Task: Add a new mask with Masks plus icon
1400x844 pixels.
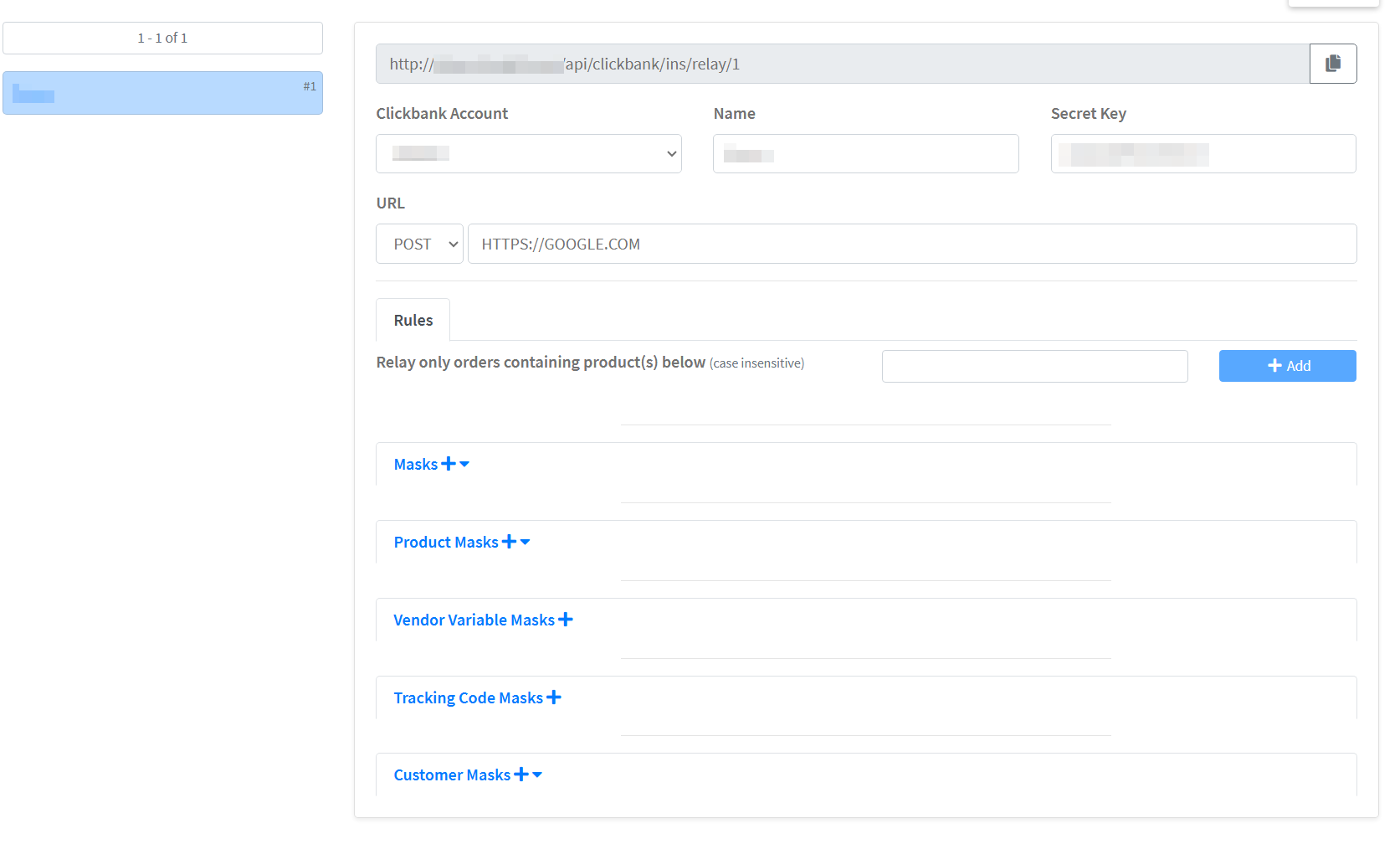Action: coord(449,464)
